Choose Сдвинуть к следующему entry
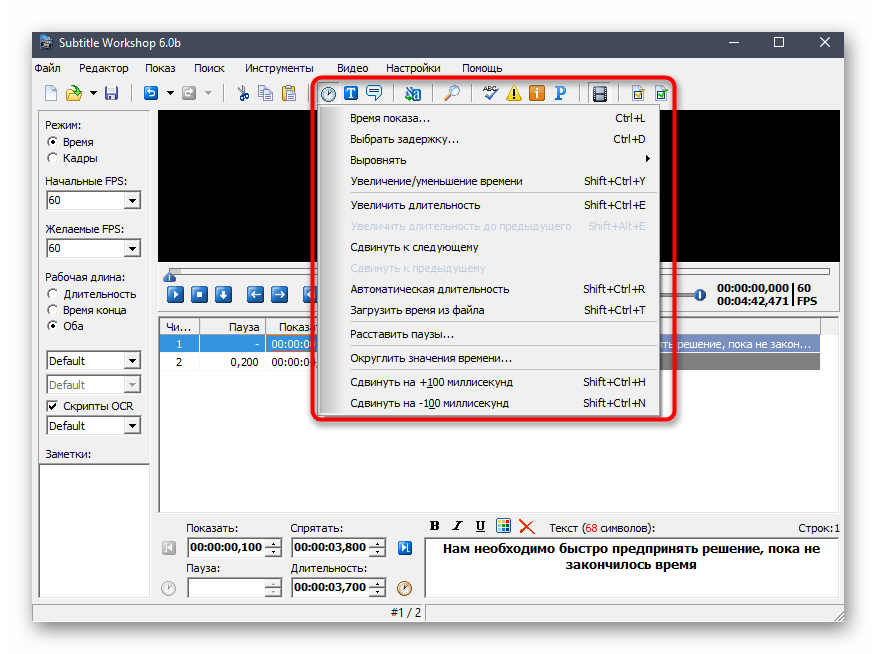 click(488, 247)
